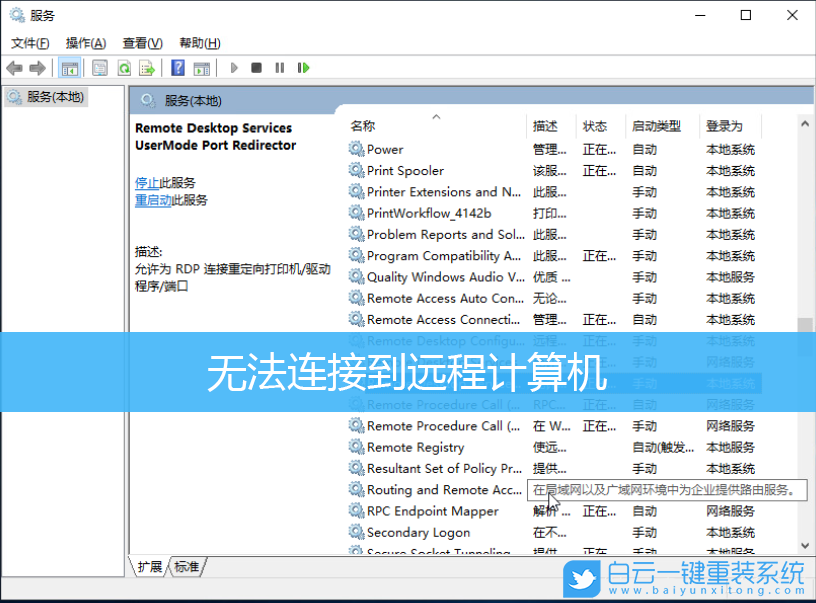816x603 pixels.
Task: Open Properties via the toolbar icon
Action: coord(100,67)
